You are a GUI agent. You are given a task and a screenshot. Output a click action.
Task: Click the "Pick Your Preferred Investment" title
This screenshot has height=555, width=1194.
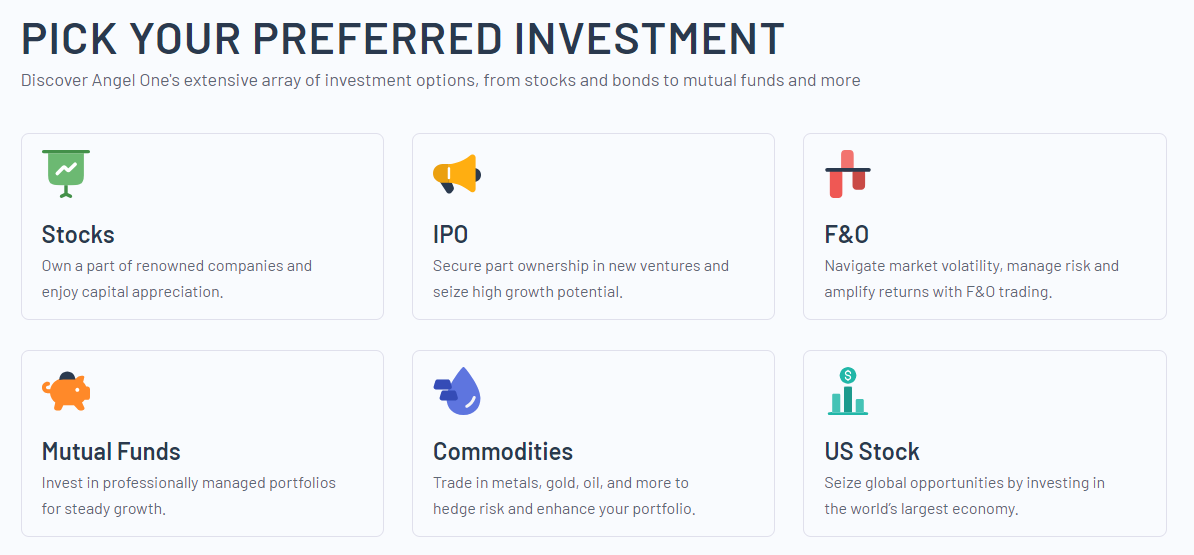click(403, 39)
